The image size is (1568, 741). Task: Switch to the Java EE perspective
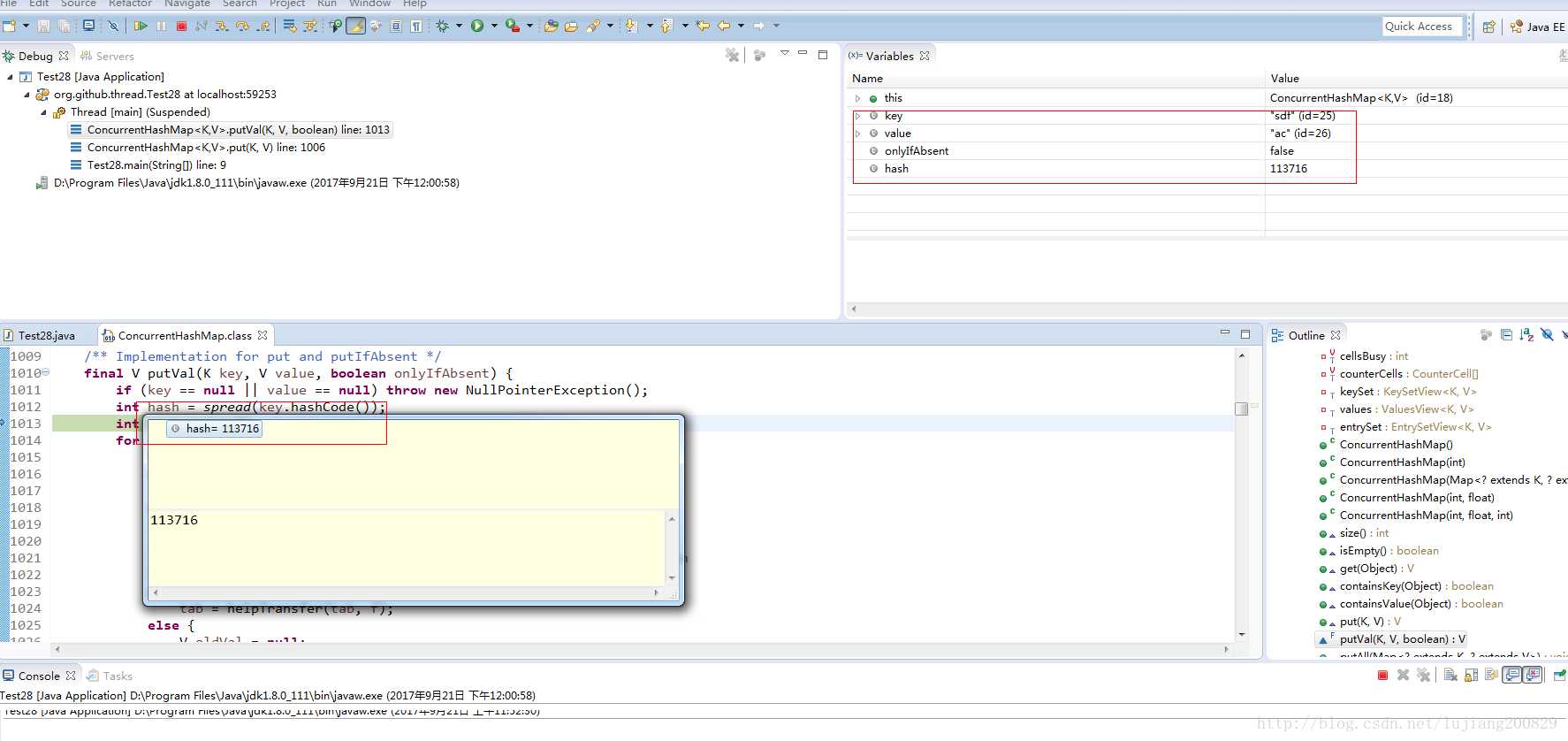click(x=1537, y=27)
